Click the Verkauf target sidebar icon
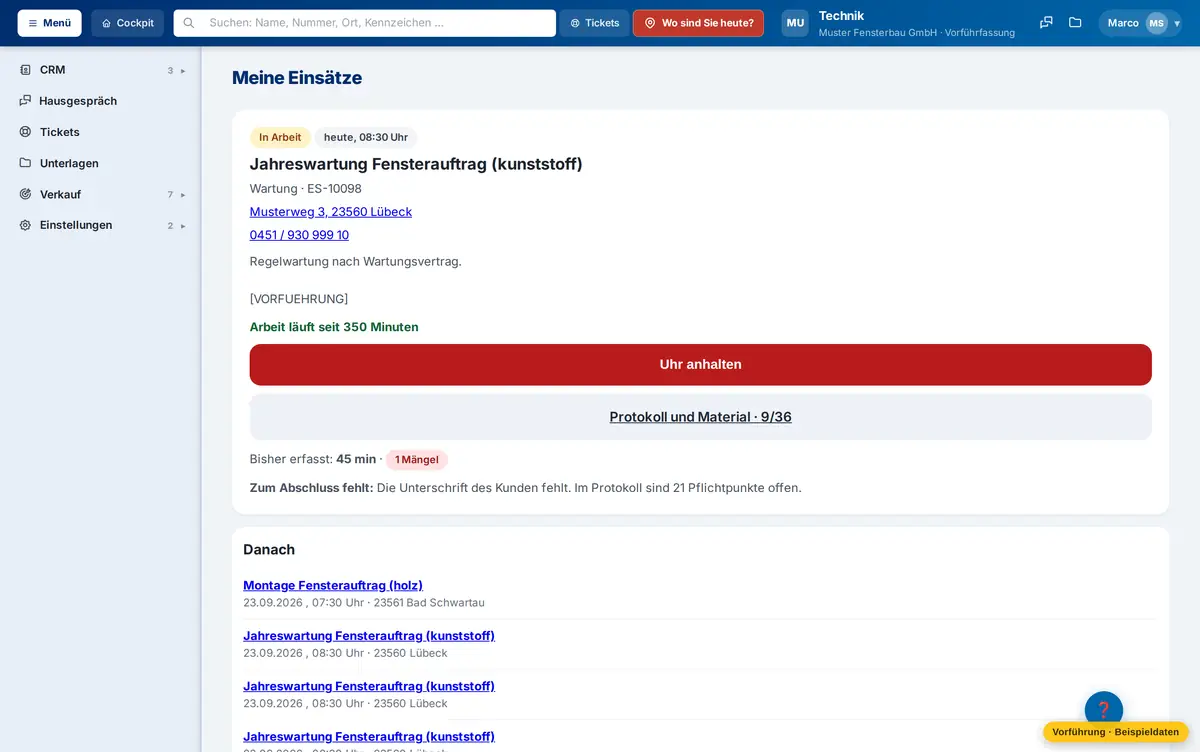 26,194
